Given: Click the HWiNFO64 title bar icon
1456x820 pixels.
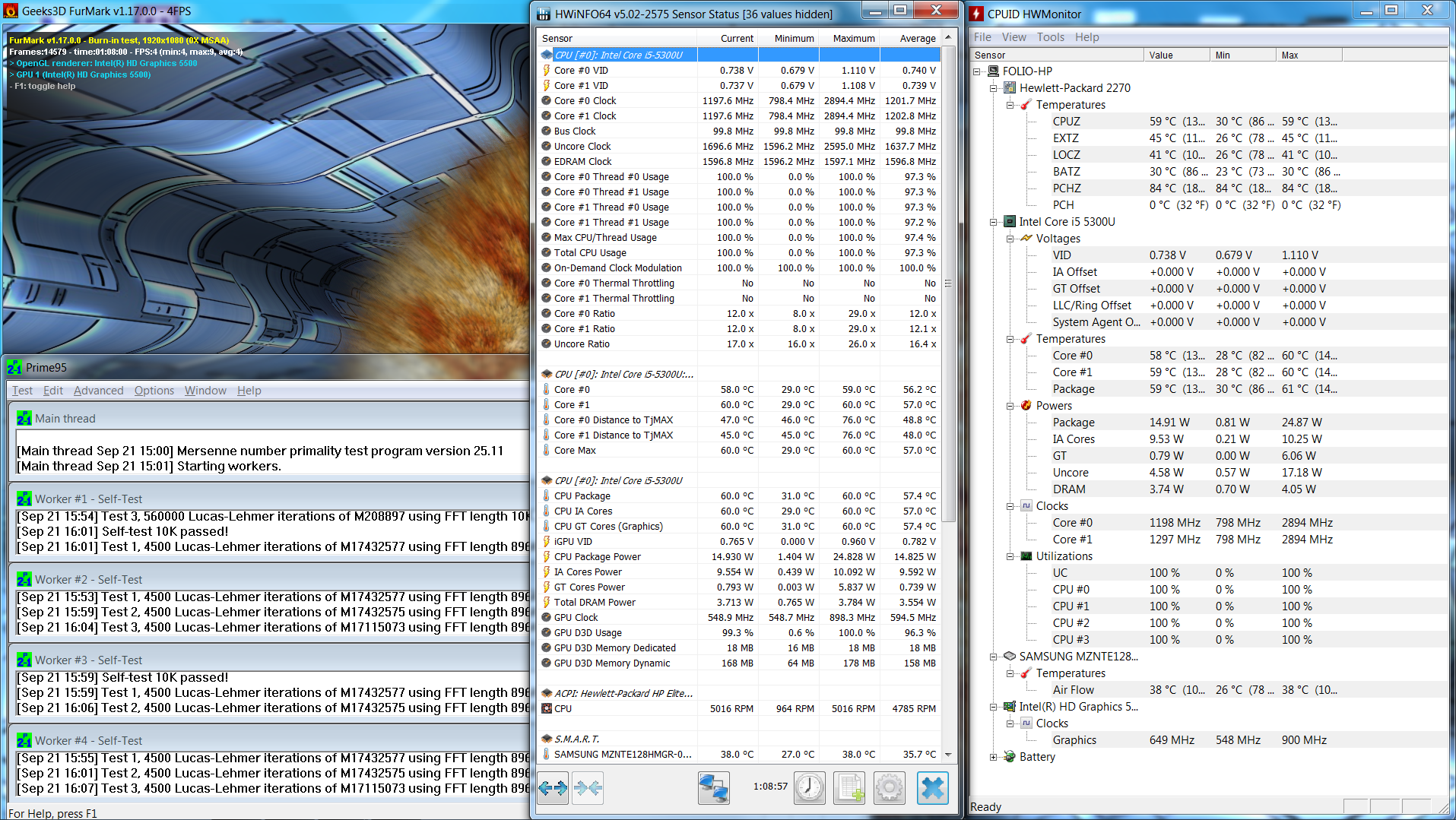Looking at the screenshot, I should (x=544, y=14).
